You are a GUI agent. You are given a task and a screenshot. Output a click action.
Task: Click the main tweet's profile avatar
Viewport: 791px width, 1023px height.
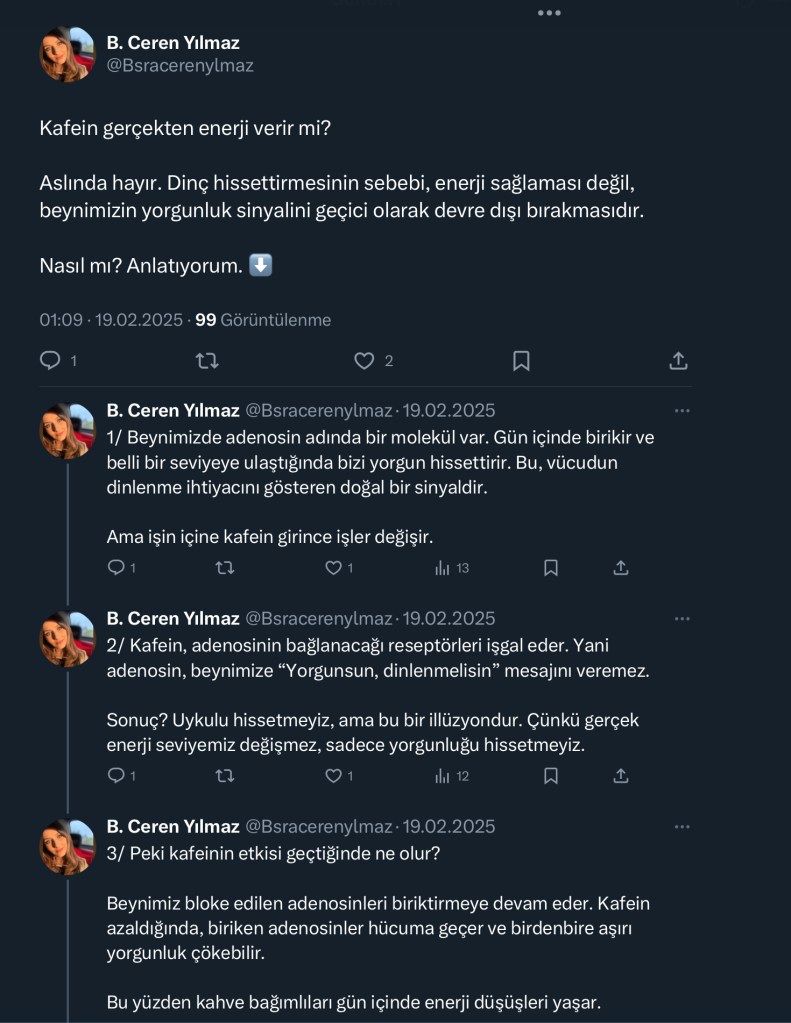66,54
